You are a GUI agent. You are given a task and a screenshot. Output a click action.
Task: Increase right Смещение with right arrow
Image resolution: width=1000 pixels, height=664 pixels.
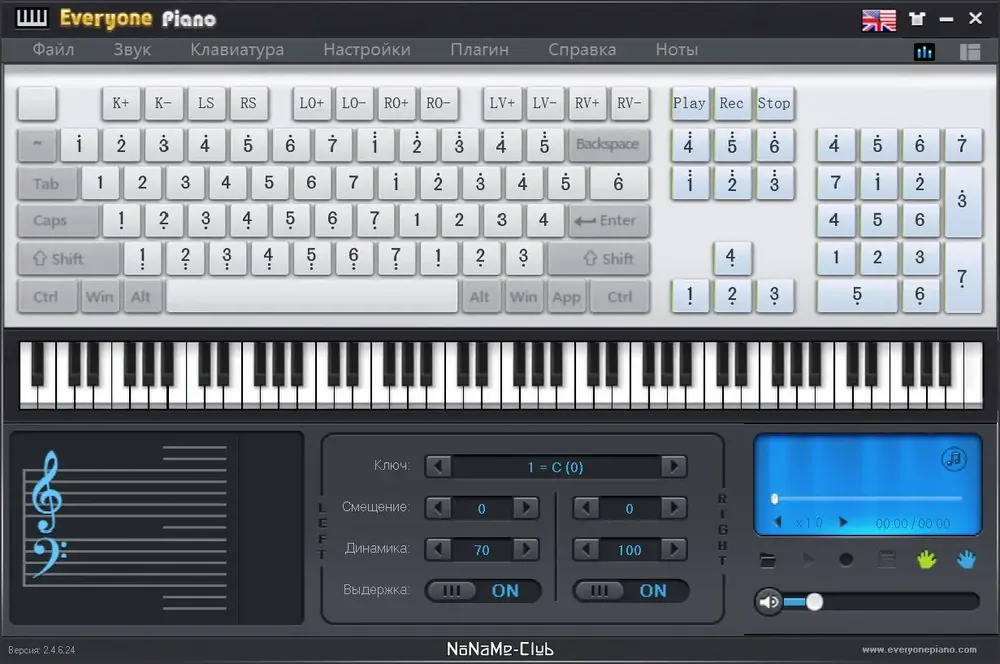pyautogui.click(x=674, y=509)
